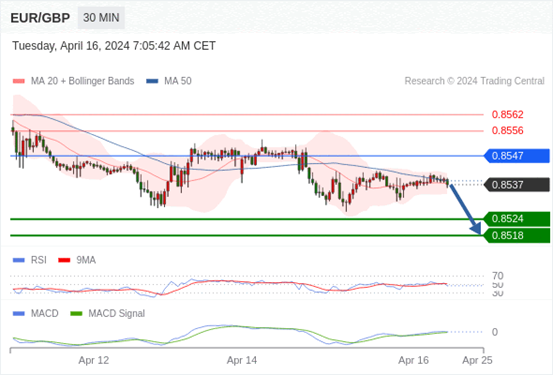This screenshot has height=375, width=553.
Task: Click the green 0.8524 support price tag
Action: point(516,219)
